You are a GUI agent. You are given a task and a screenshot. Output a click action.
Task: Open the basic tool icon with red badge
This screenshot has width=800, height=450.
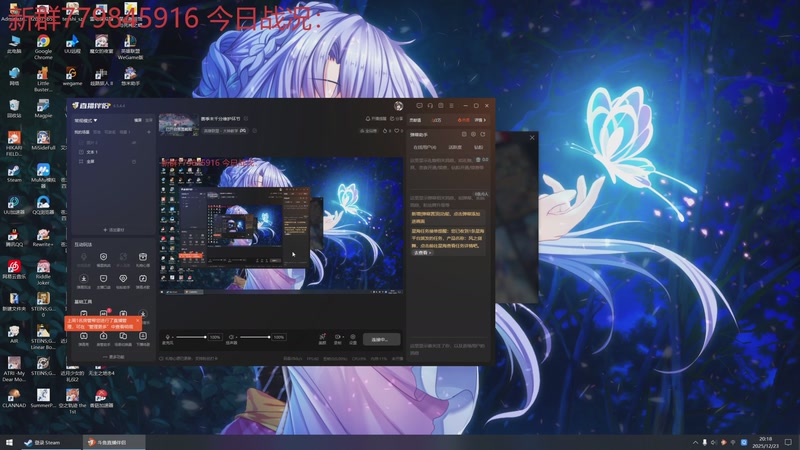tap(104, 313)
